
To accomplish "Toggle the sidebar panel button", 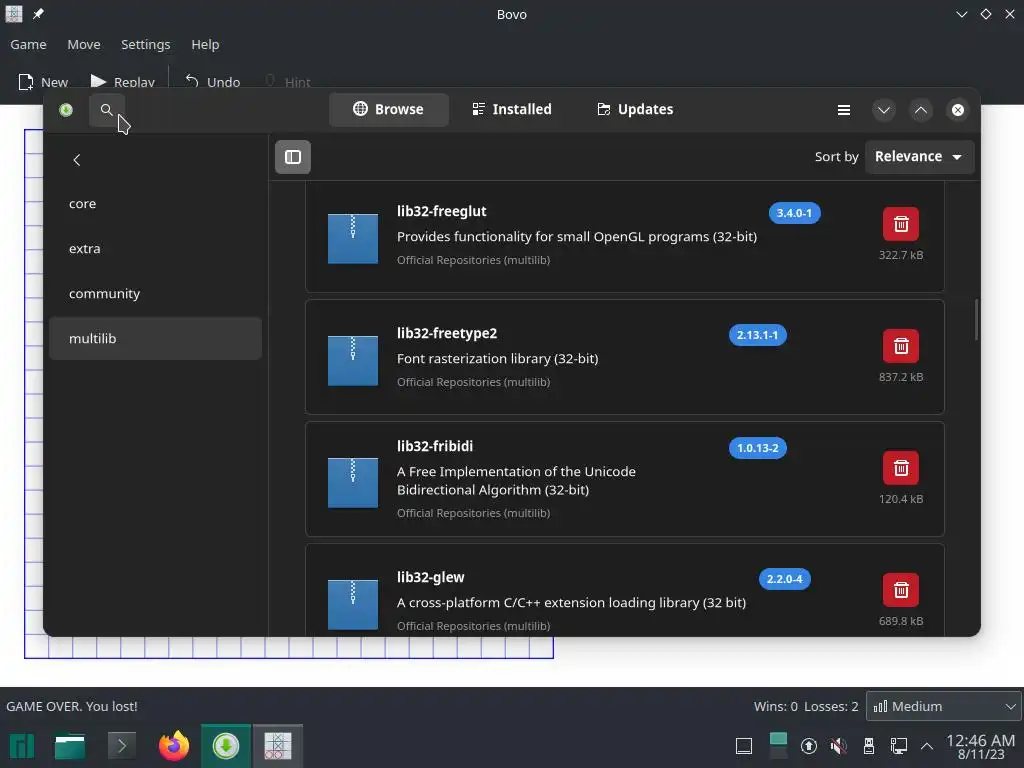I will (x=293, y=157).
